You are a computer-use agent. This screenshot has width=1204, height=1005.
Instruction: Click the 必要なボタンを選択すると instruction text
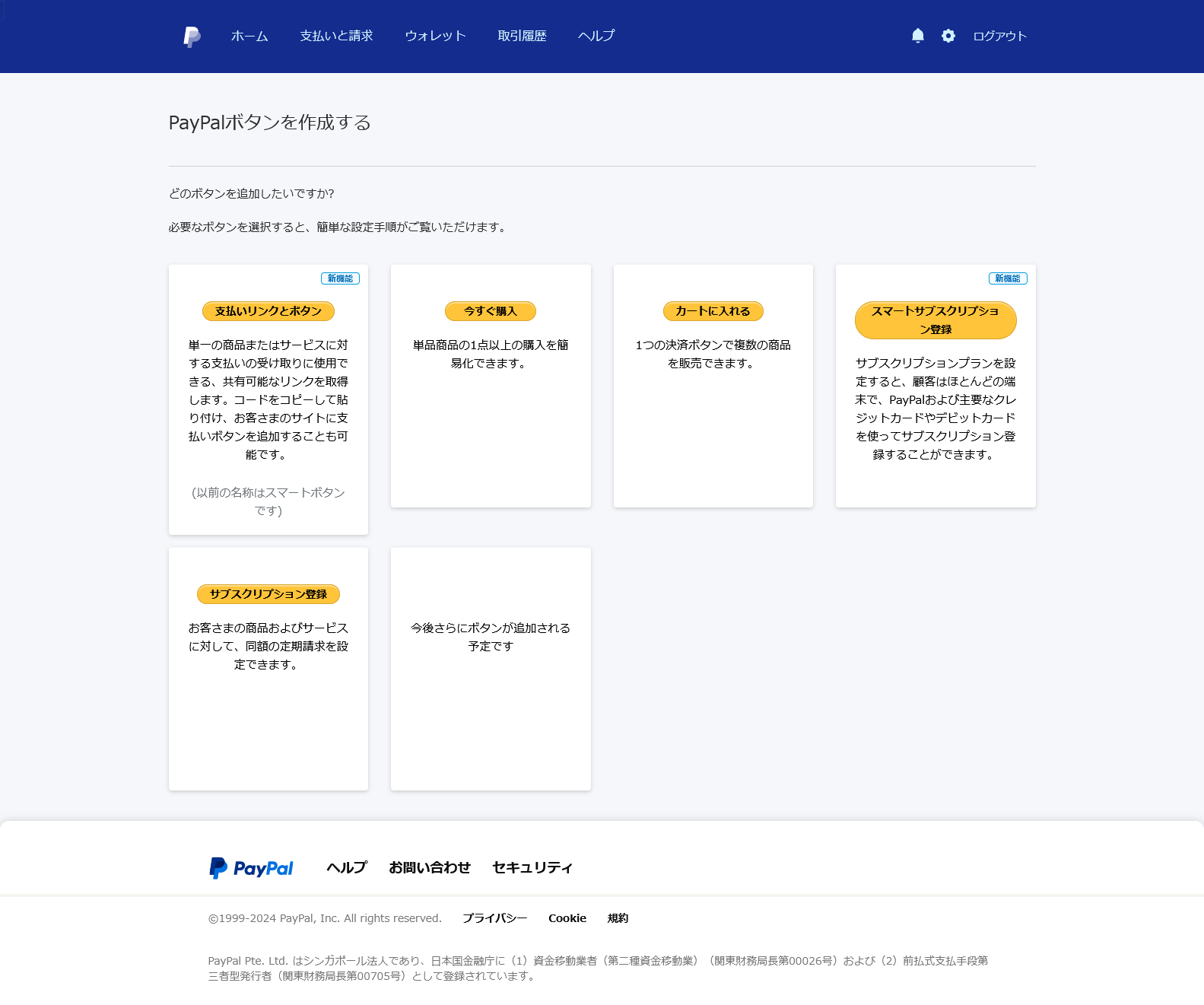pos(339,227)
